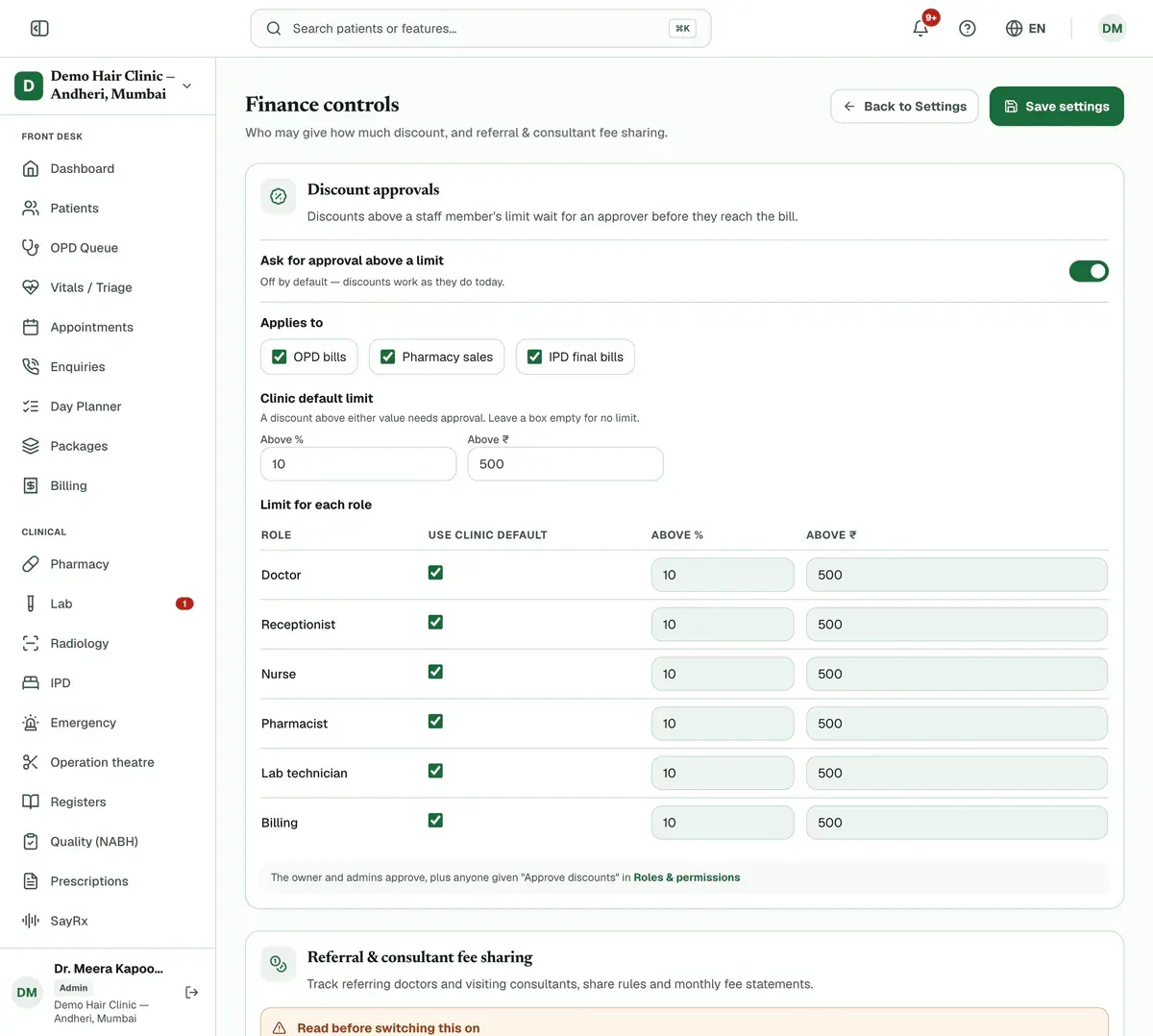Click the OPD Queue stethoscope icon

pyautogui.click(x=31, y=248)
